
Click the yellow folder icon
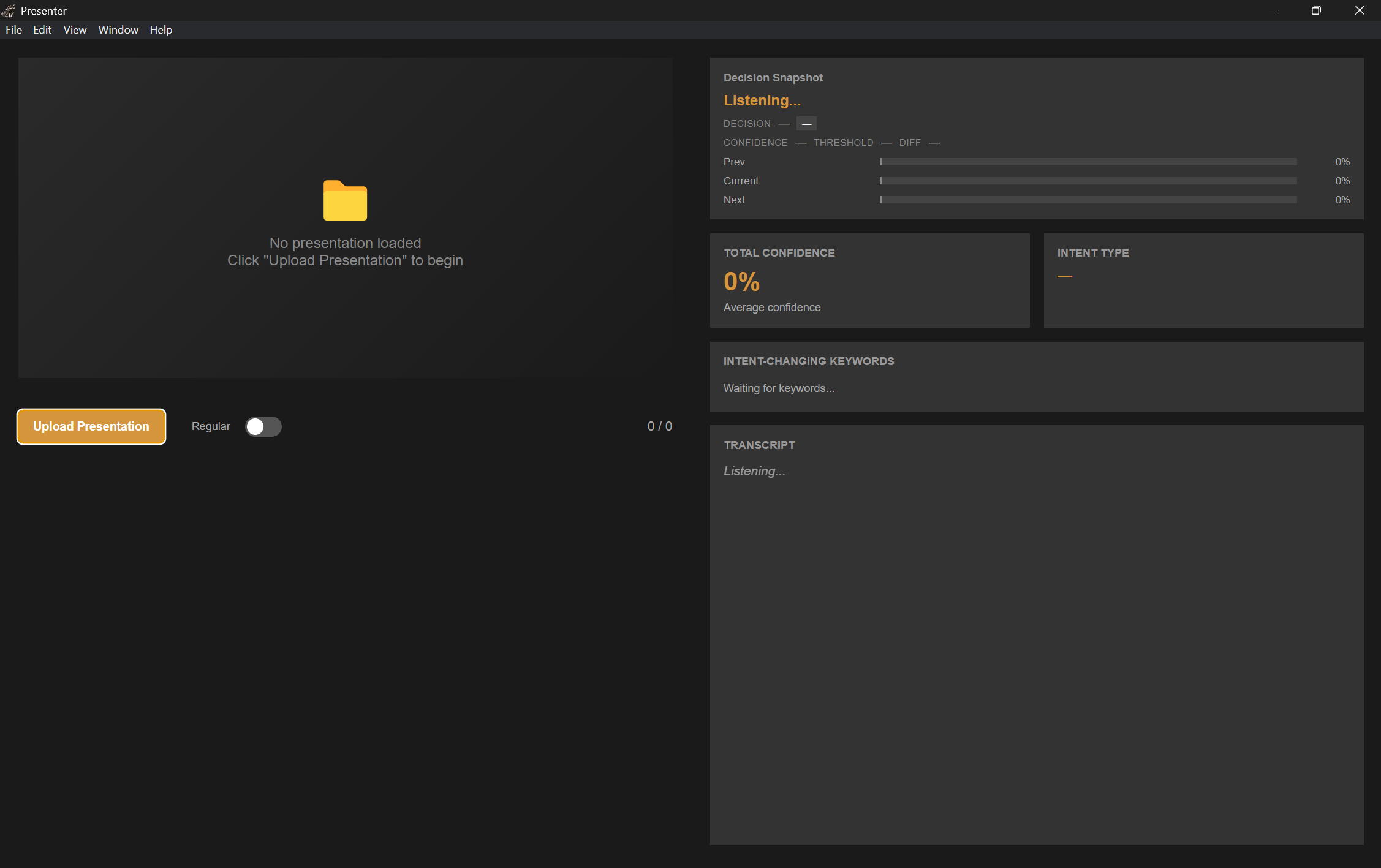coord(345,200)
